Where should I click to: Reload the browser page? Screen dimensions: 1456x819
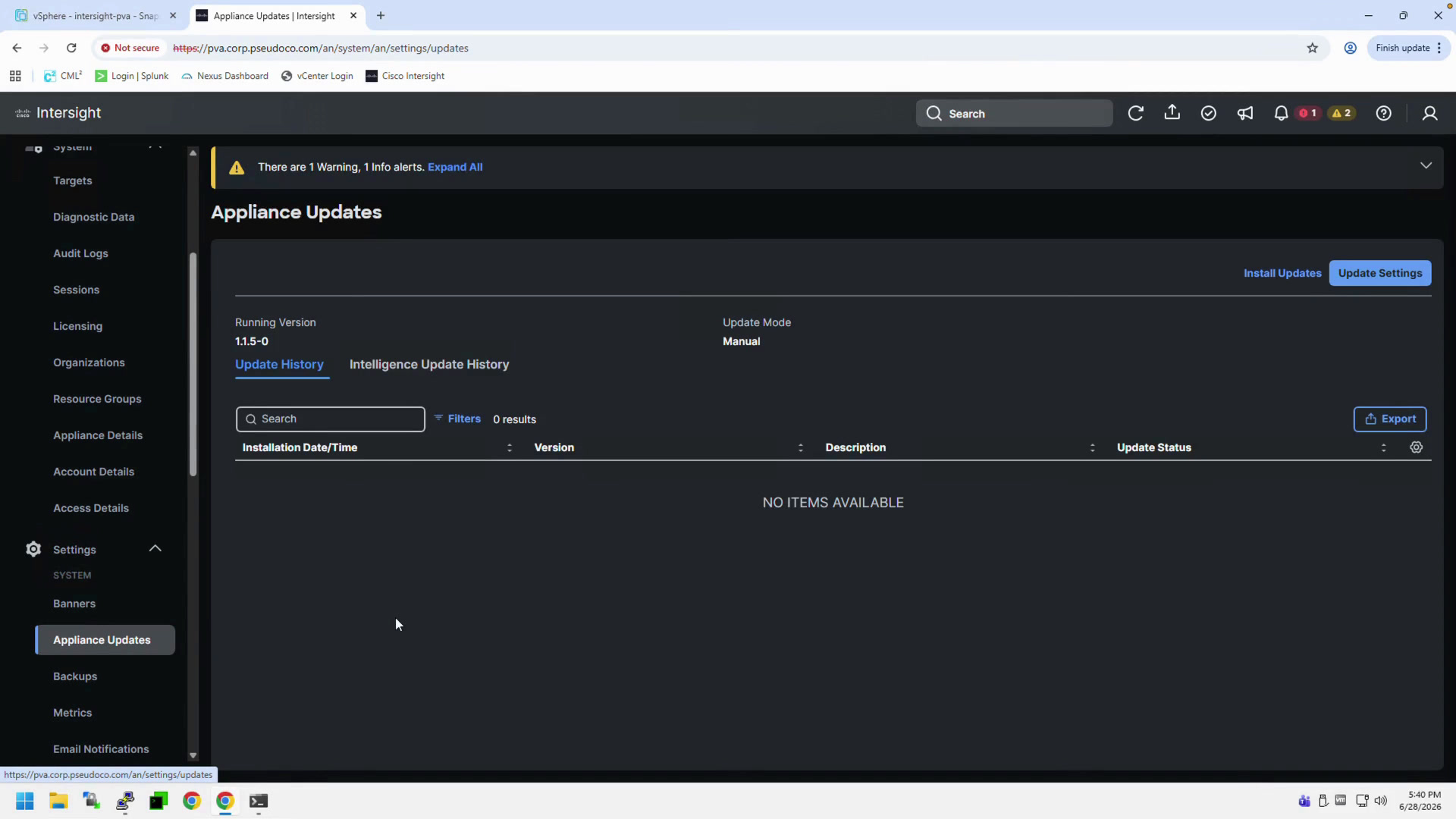tap(71, 48)
